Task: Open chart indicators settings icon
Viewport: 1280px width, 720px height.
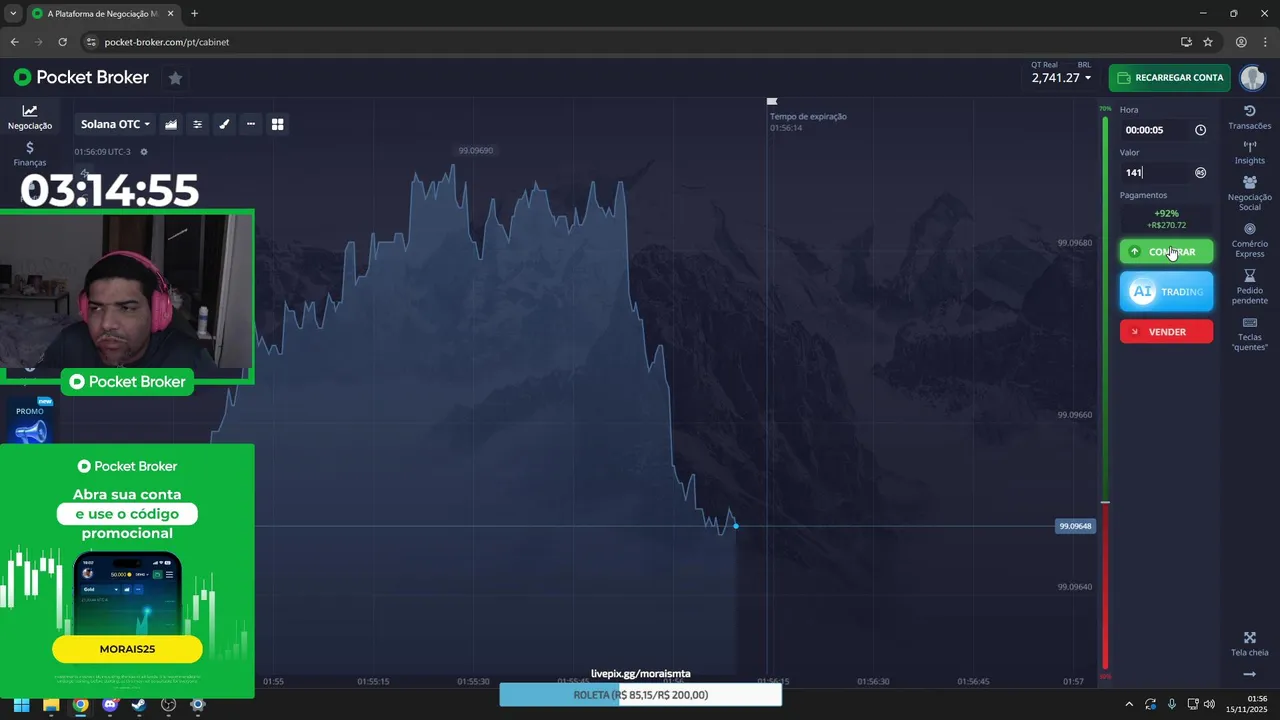Action: (198, 124)
